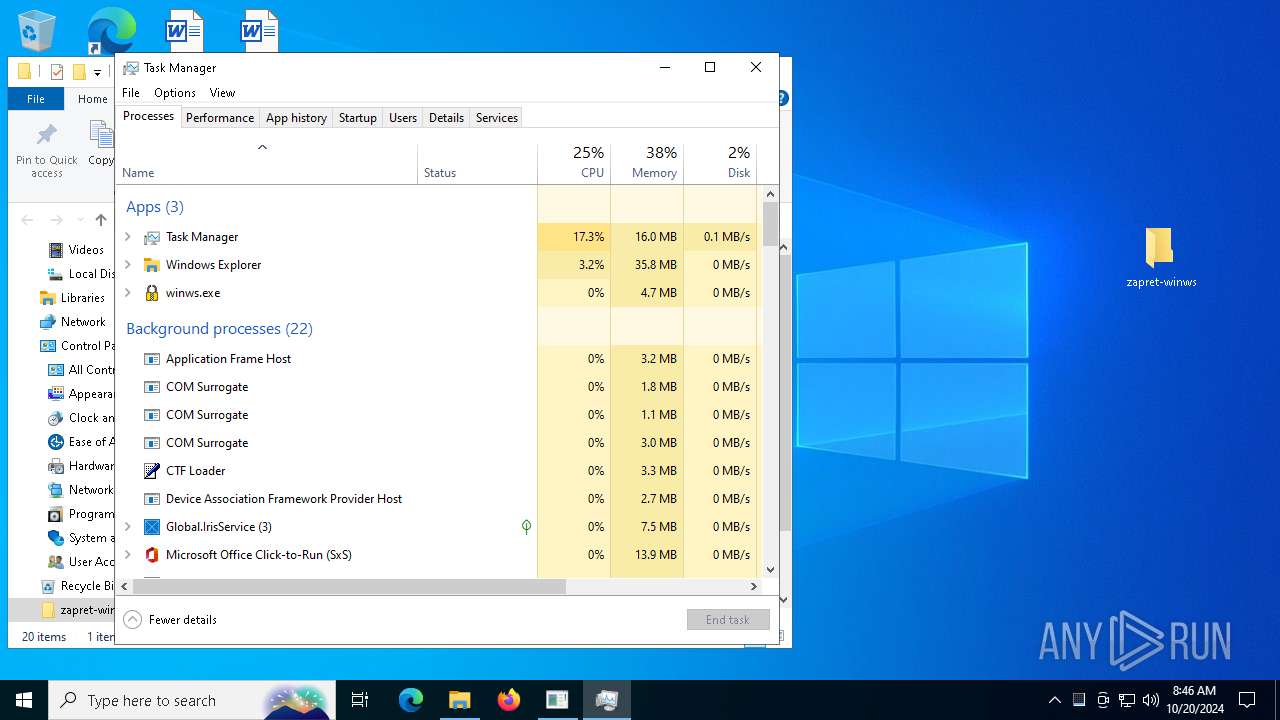Open the zapret-winws desktop folder
Image resolution: width=1280 pixels, height=720 pixels.
[1160, 258]
